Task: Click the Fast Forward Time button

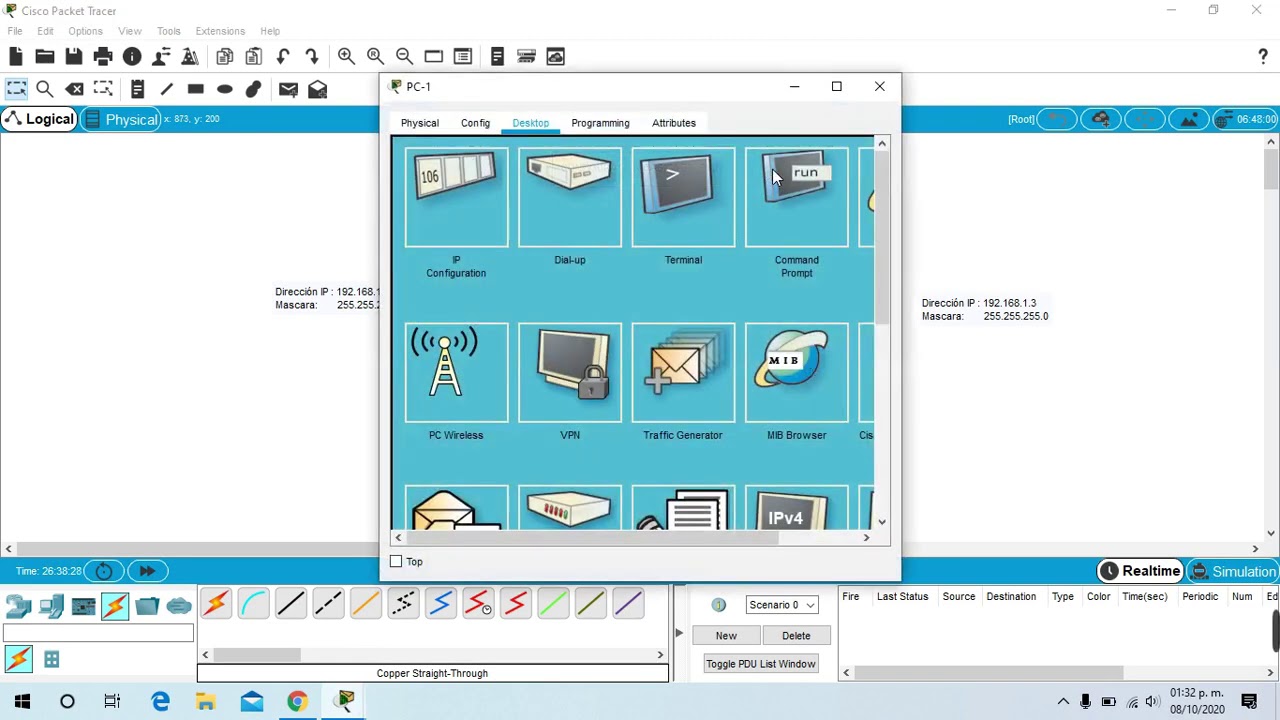Action: 147,571
